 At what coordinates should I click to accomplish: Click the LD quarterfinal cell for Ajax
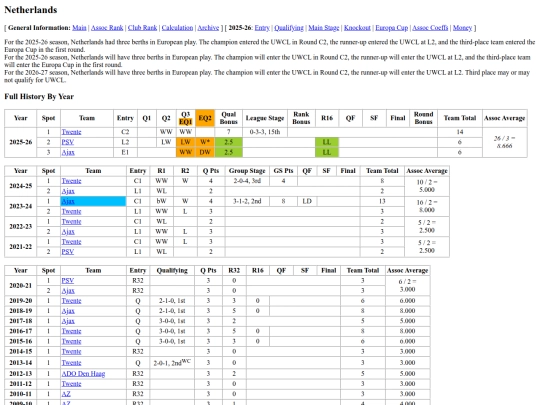point(307,201)
